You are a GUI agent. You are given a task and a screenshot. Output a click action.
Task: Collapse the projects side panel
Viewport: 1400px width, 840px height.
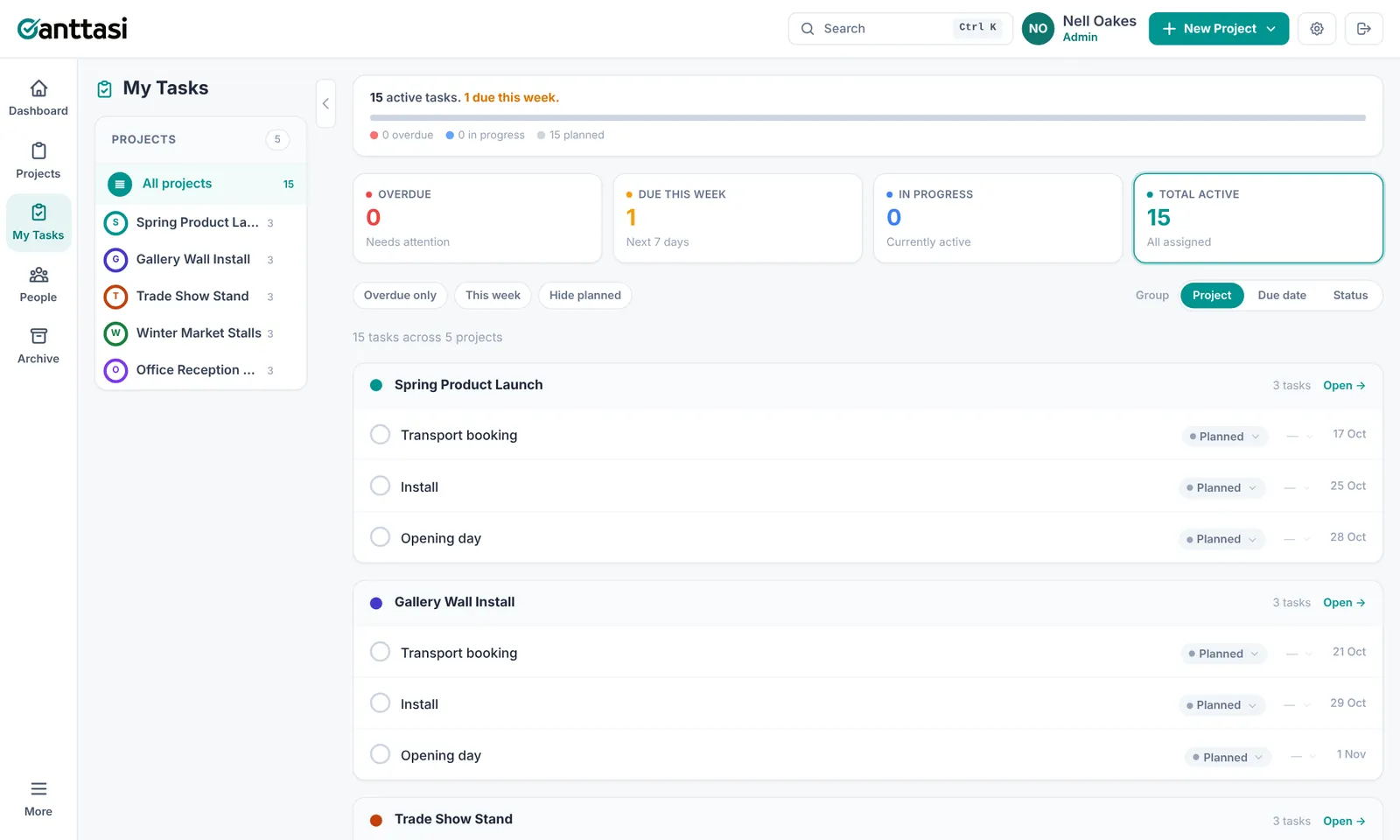click(325, 103)
